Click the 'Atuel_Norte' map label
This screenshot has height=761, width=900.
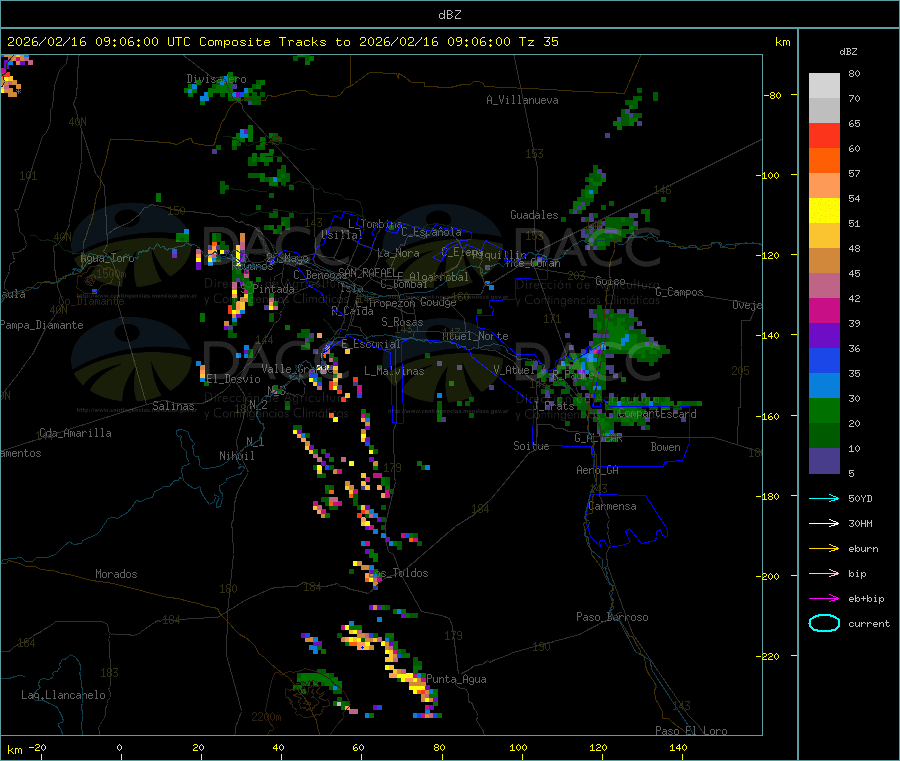[475, 336]
